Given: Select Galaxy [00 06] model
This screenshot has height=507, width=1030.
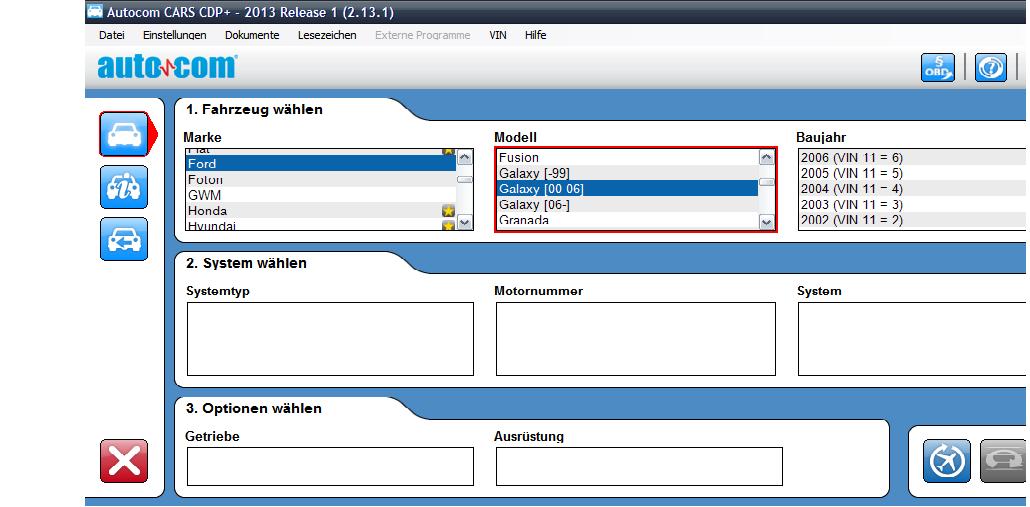Looking at the screenshot, I should (x=627, y=189).
